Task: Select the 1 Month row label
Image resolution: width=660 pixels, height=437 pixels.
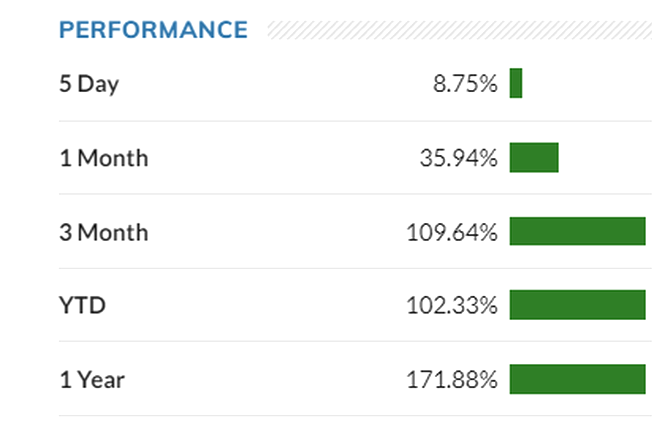Action: pyautogui.click(x=104, y=158)
